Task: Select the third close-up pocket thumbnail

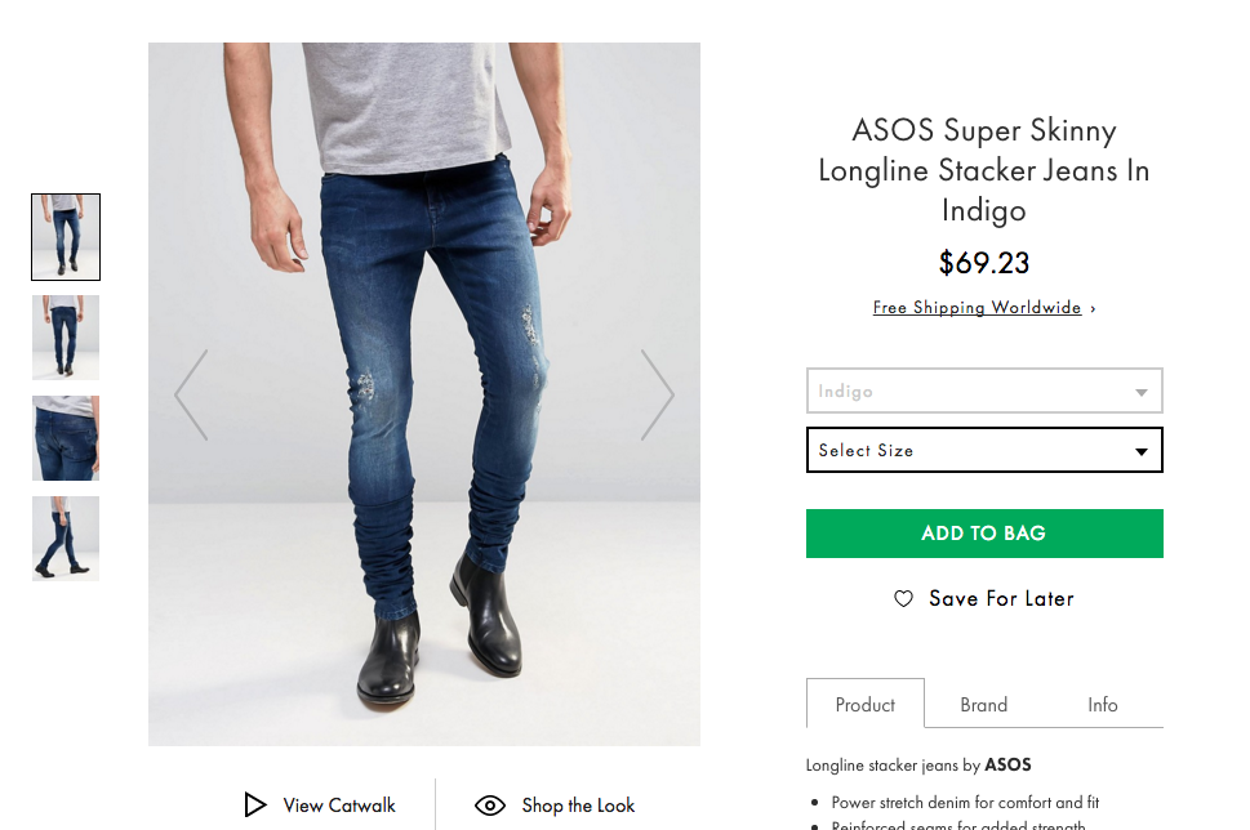Action: [66, 438]
